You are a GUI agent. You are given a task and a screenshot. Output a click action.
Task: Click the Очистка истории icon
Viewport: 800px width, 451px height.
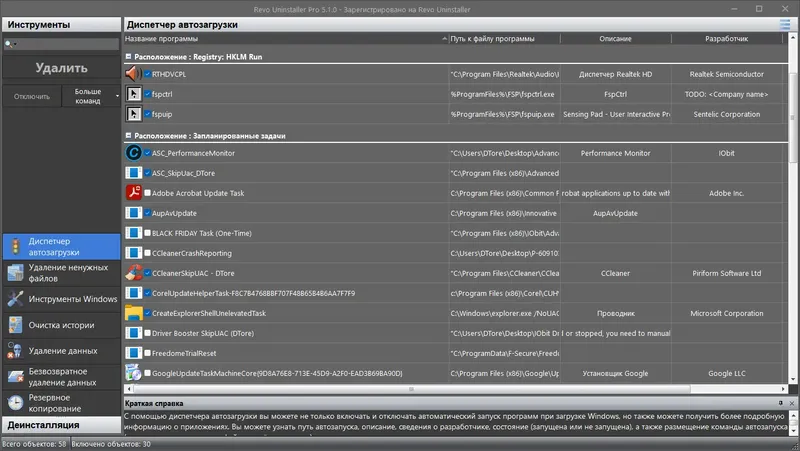click(15, 325)
